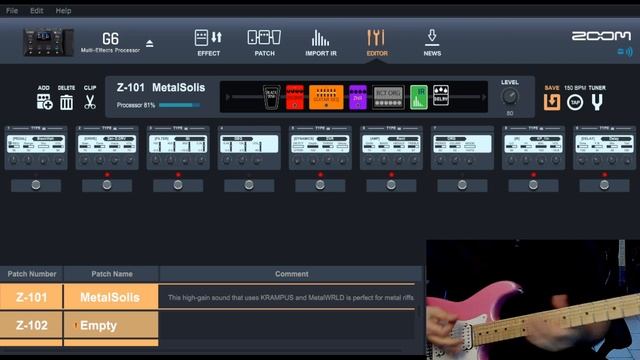This screenshot has height=360, width=640.
Task: Open TYPE selector of effect unit 5
Action: click(x=322, y=128)
